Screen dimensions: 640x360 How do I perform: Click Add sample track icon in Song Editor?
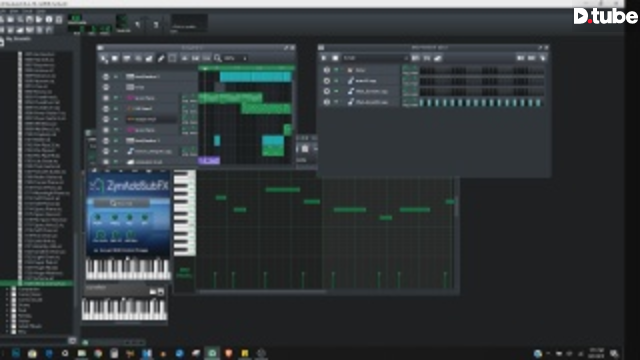coord(138,58)
